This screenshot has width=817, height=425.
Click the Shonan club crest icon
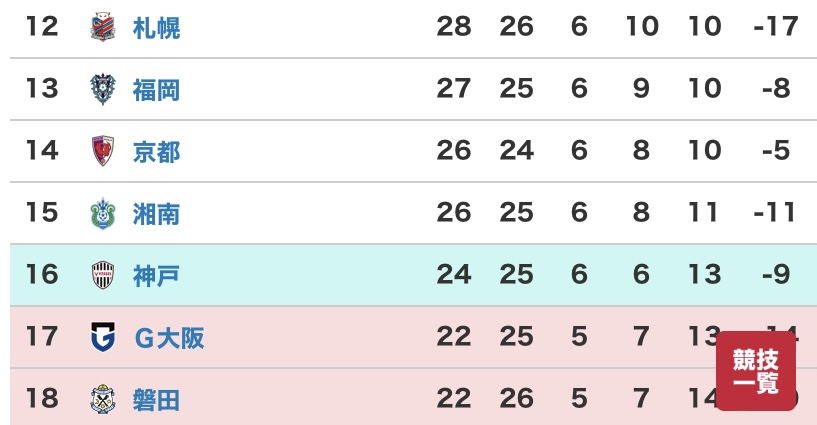click(103, 214)
